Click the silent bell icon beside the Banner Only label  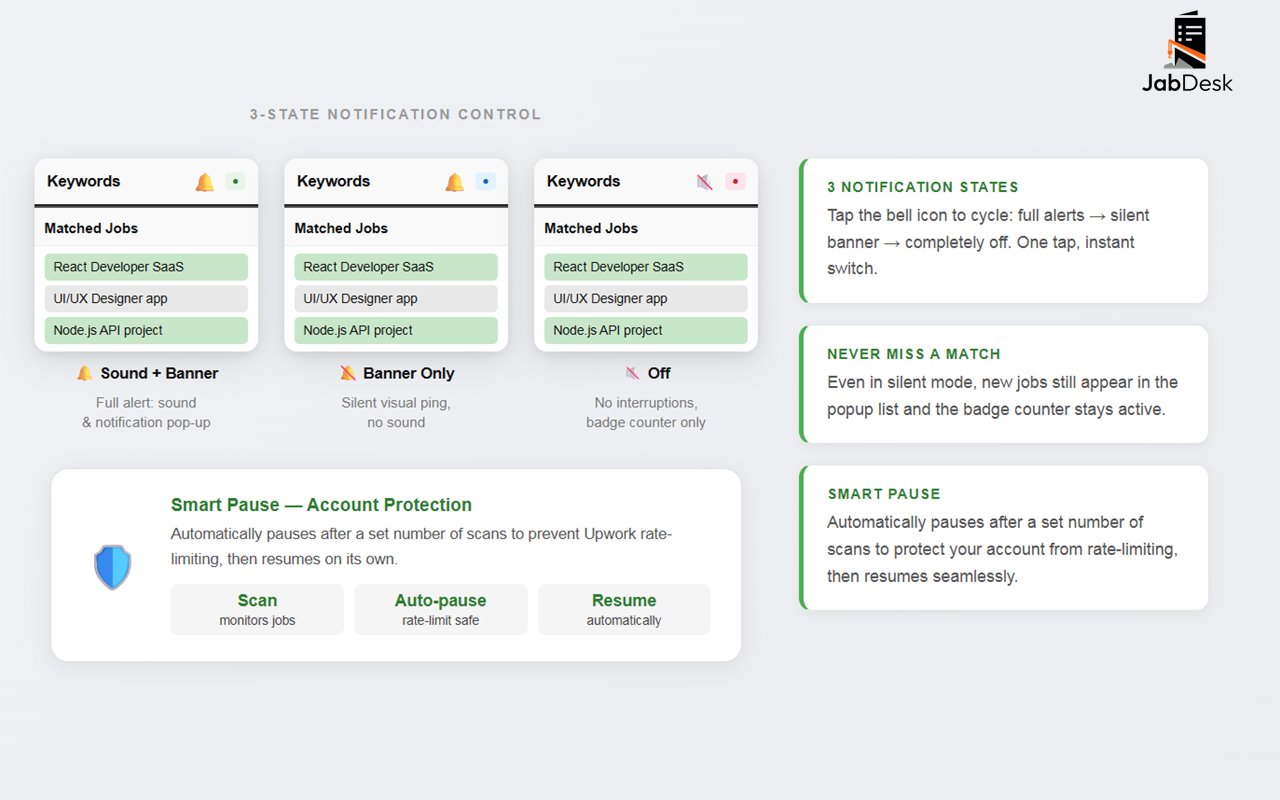[348, 373]
